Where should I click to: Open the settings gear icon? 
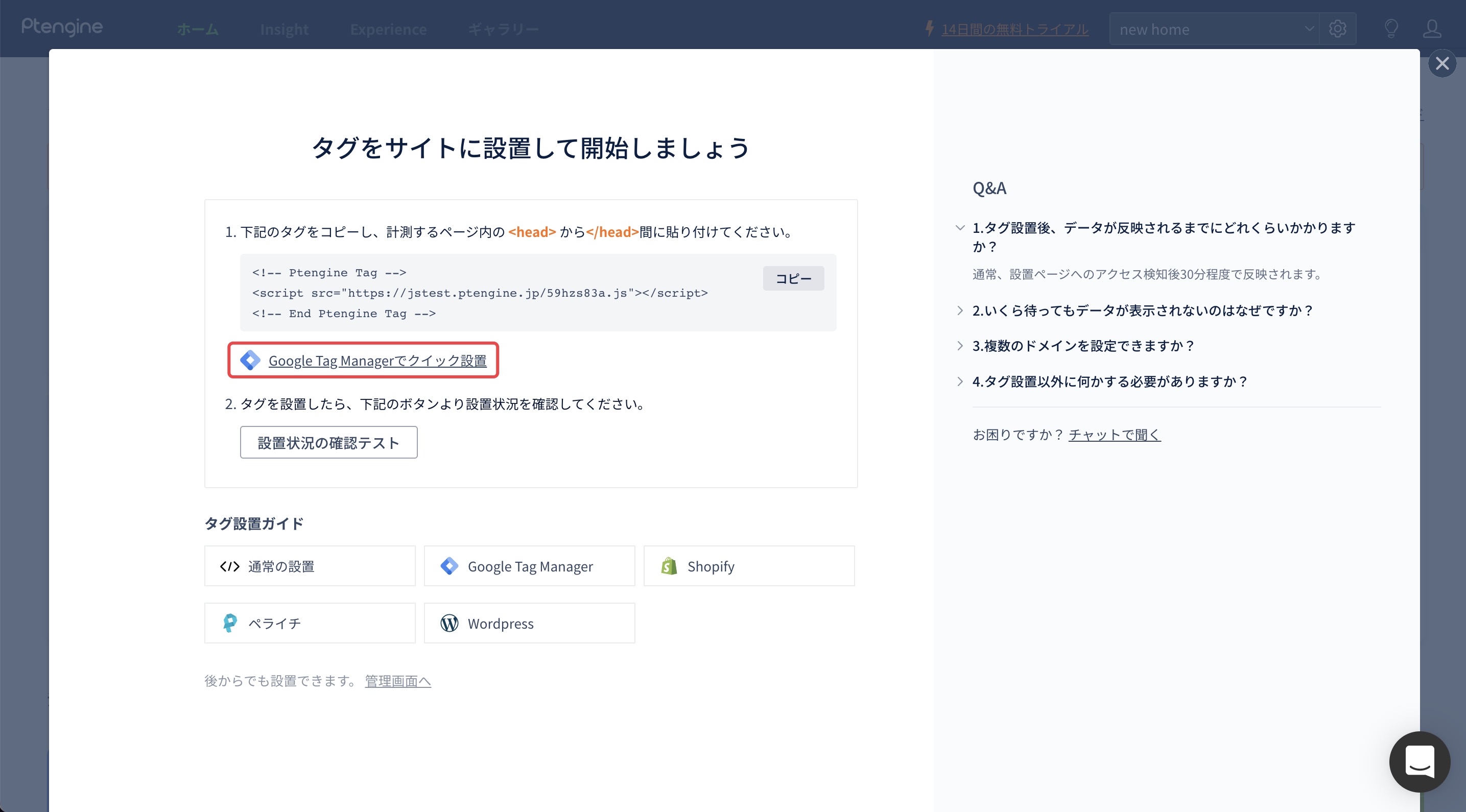[x=1337, y=29]
